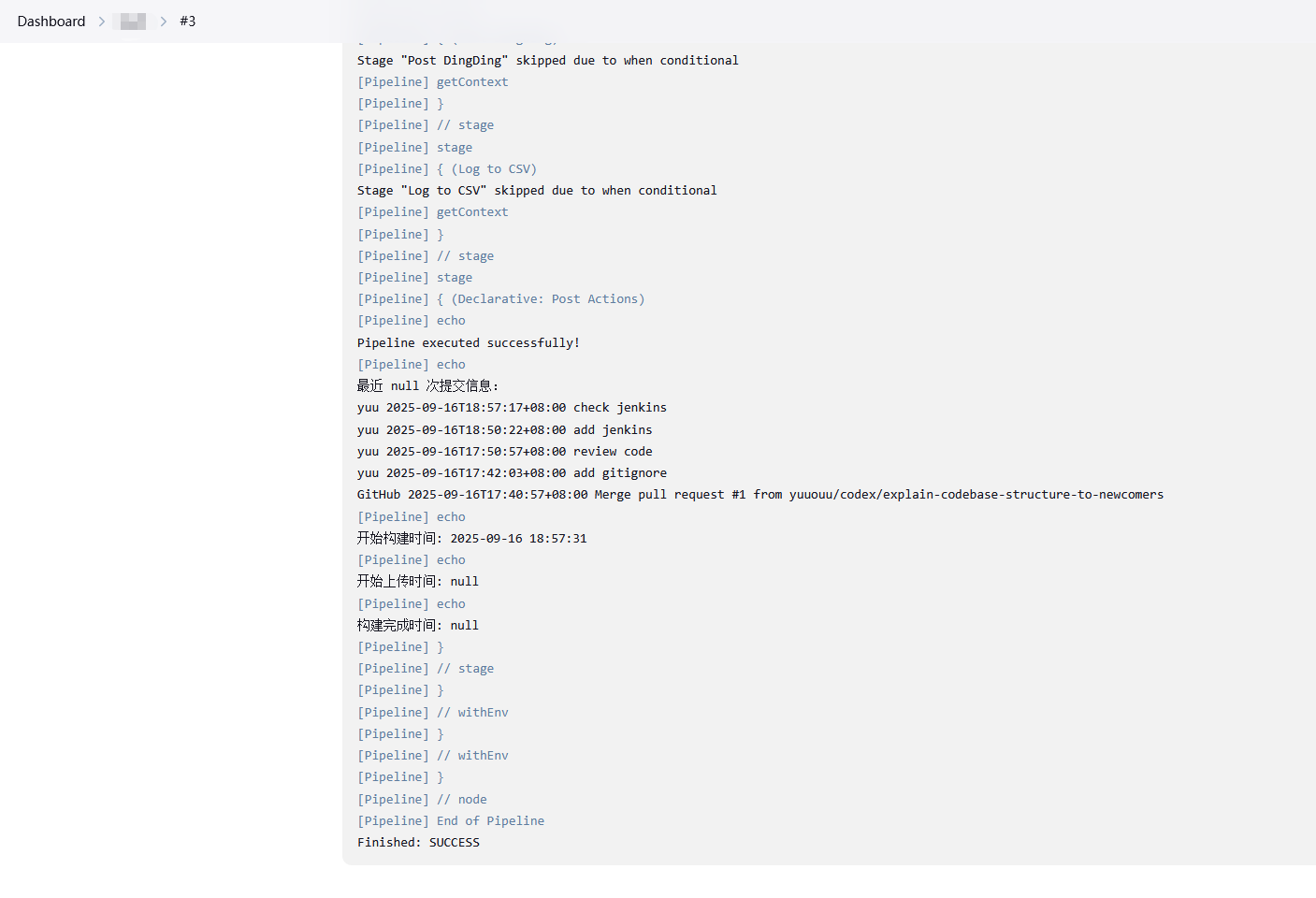
Task: Expand the chevron right after Dashboard
Action: tap(102, 22)
